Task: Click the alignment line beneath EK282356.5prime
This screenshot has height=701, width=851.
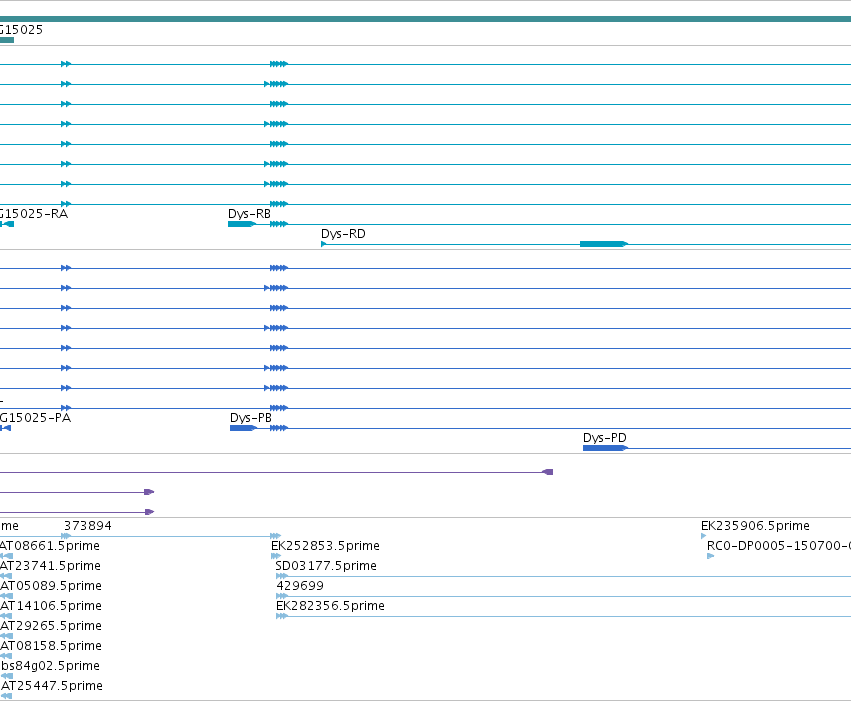Action: pyautogui.click(x=563, y=616)
